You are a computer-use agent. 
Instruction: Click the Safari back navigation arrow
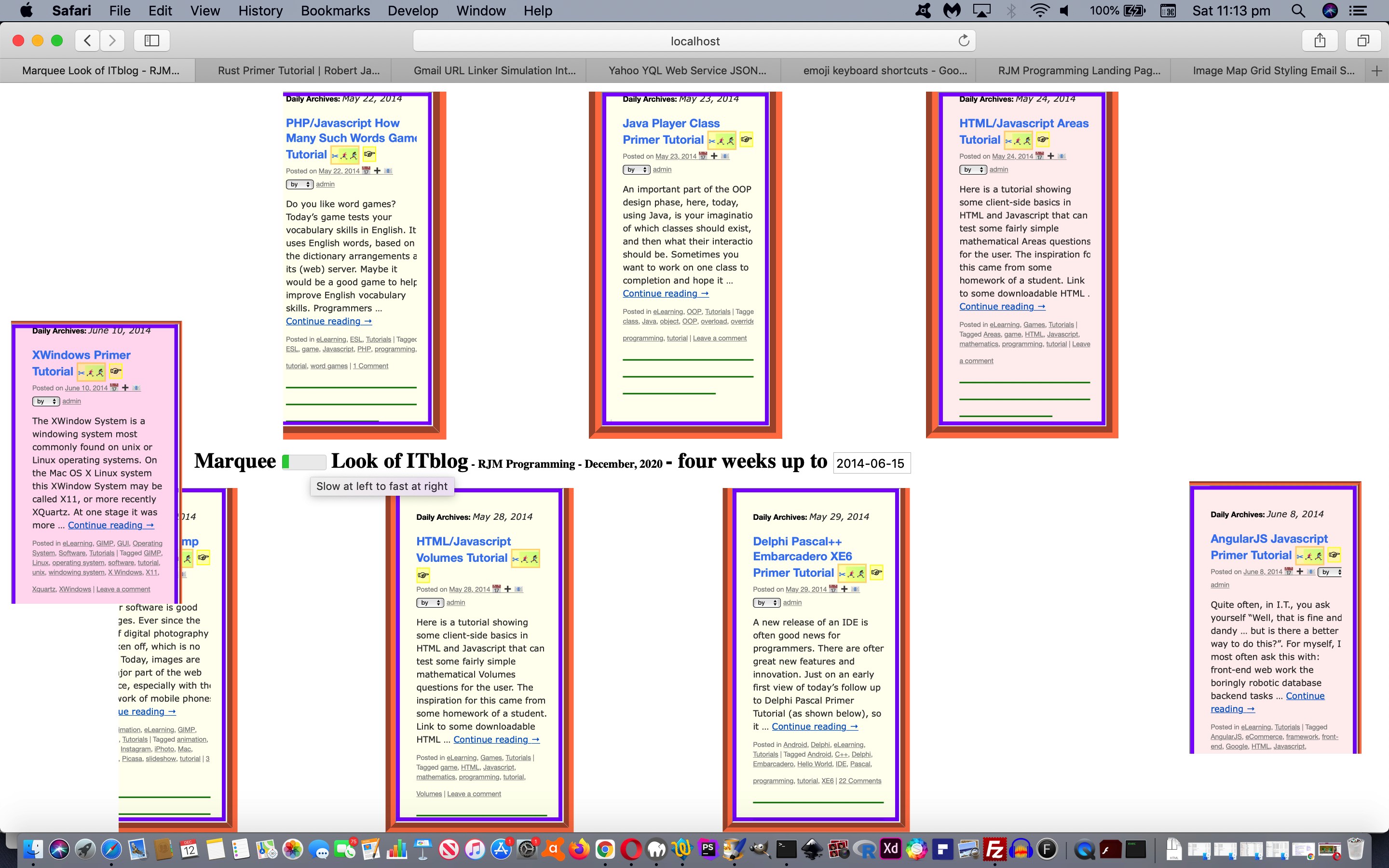coord(87,40)
